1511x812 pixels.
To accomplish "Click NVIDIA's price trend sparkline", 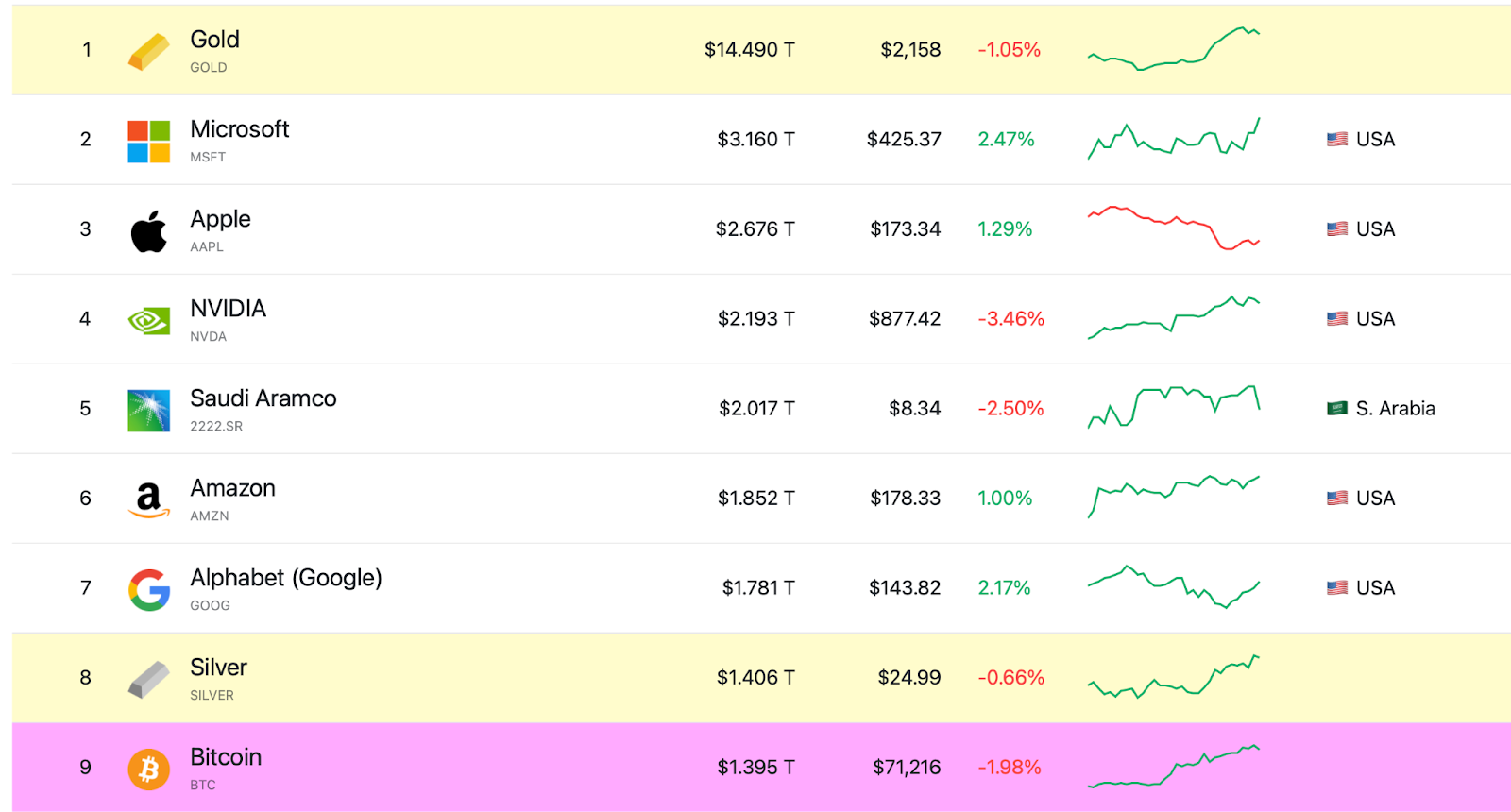I will [x=1174, y=317].
